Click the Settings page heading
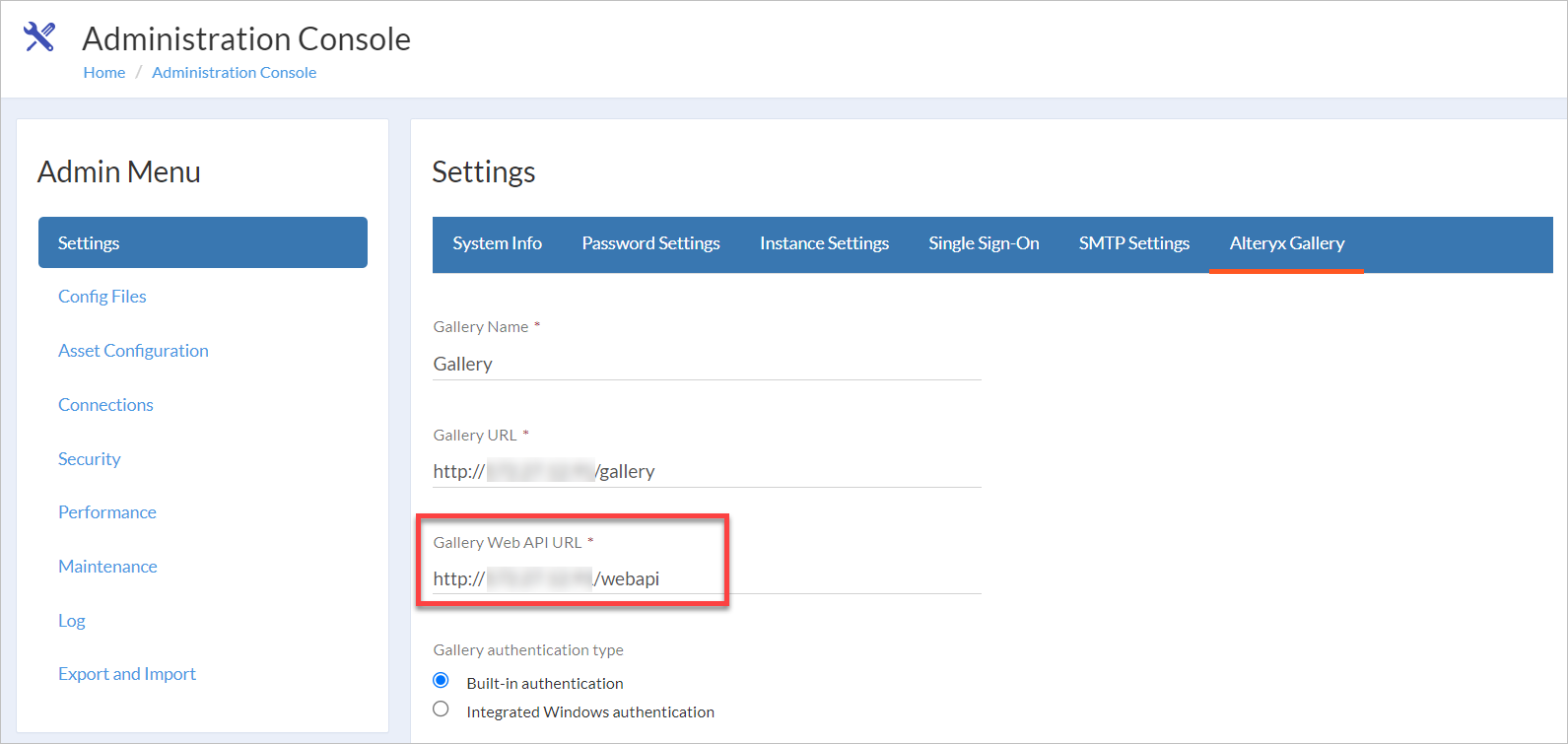The image size is (1568, 744). [x=484, y=172]
